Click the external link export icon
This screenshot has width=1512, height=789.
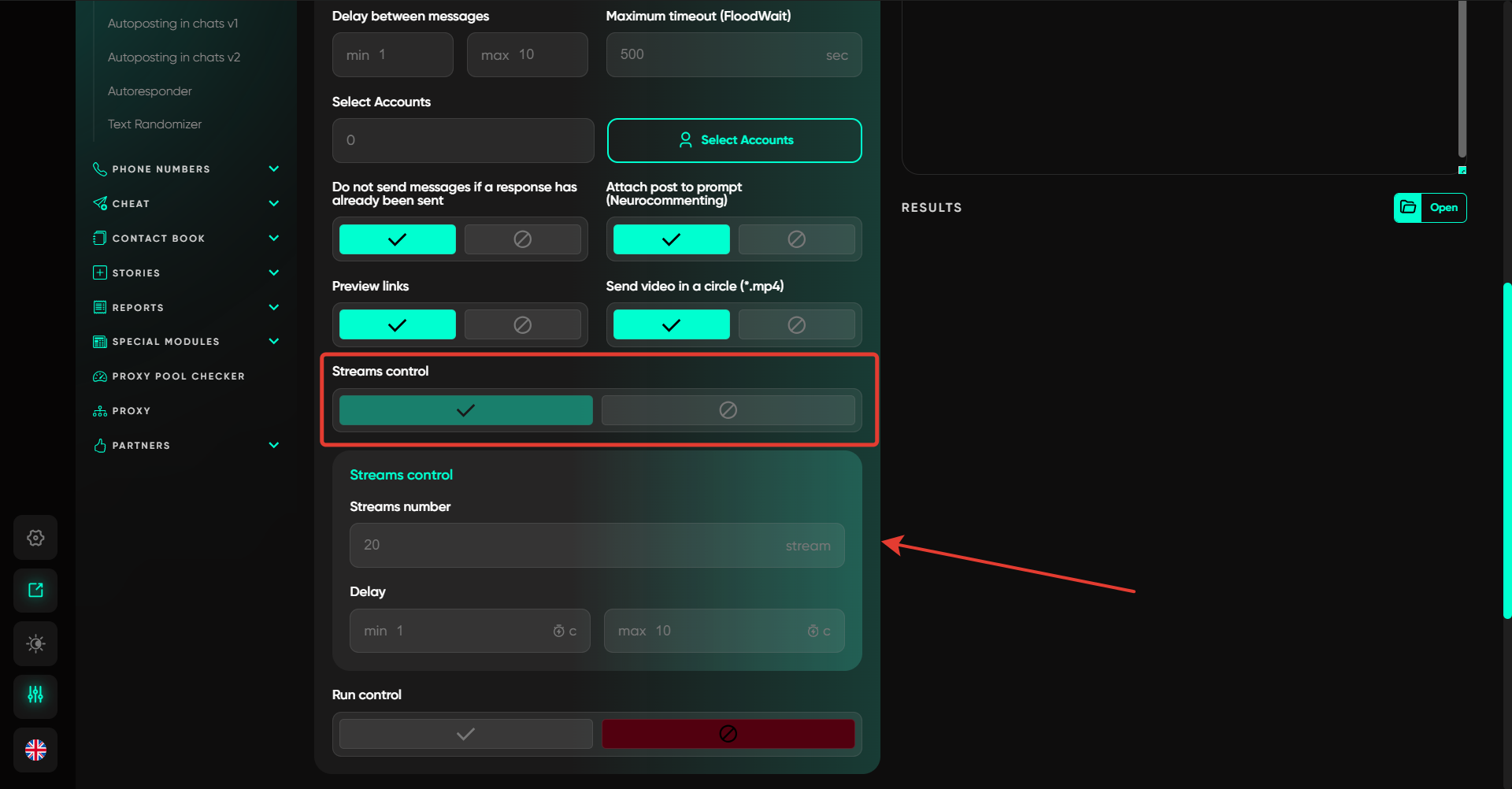35,591
